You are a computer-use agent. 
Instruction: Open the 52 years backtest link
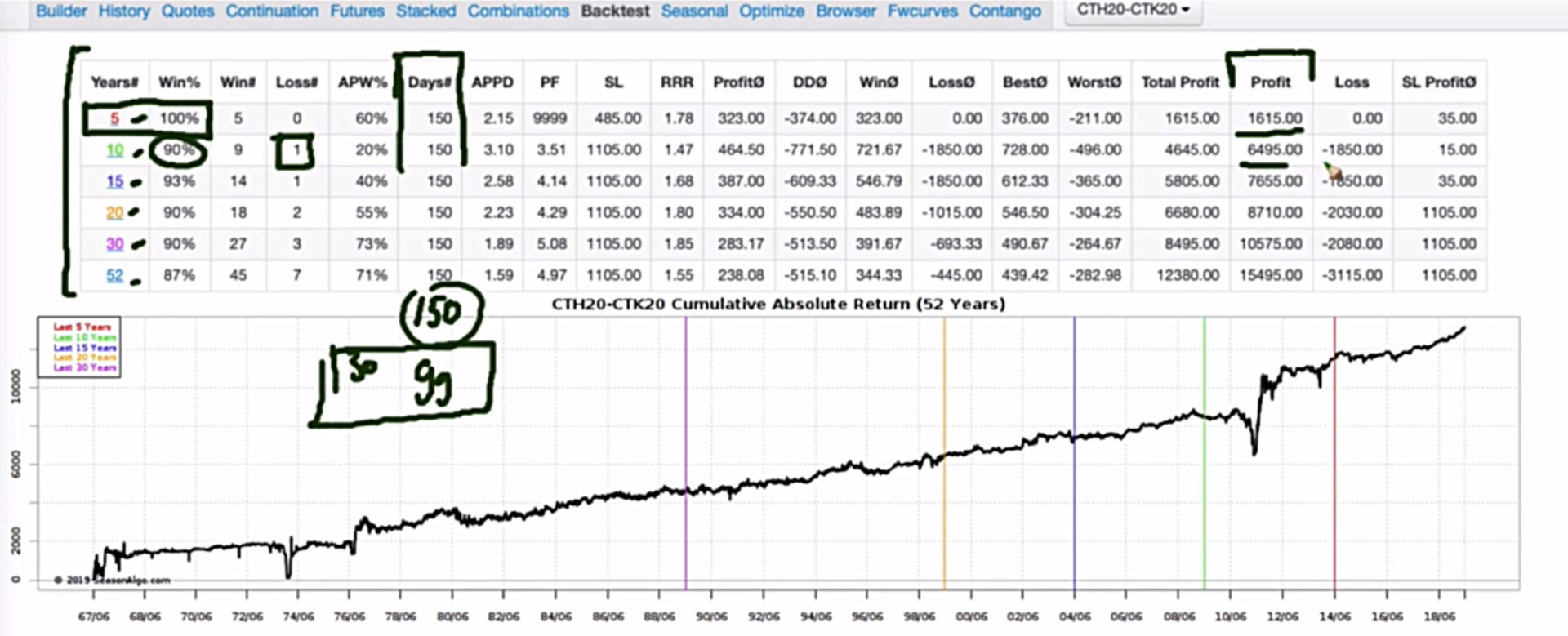115,275
